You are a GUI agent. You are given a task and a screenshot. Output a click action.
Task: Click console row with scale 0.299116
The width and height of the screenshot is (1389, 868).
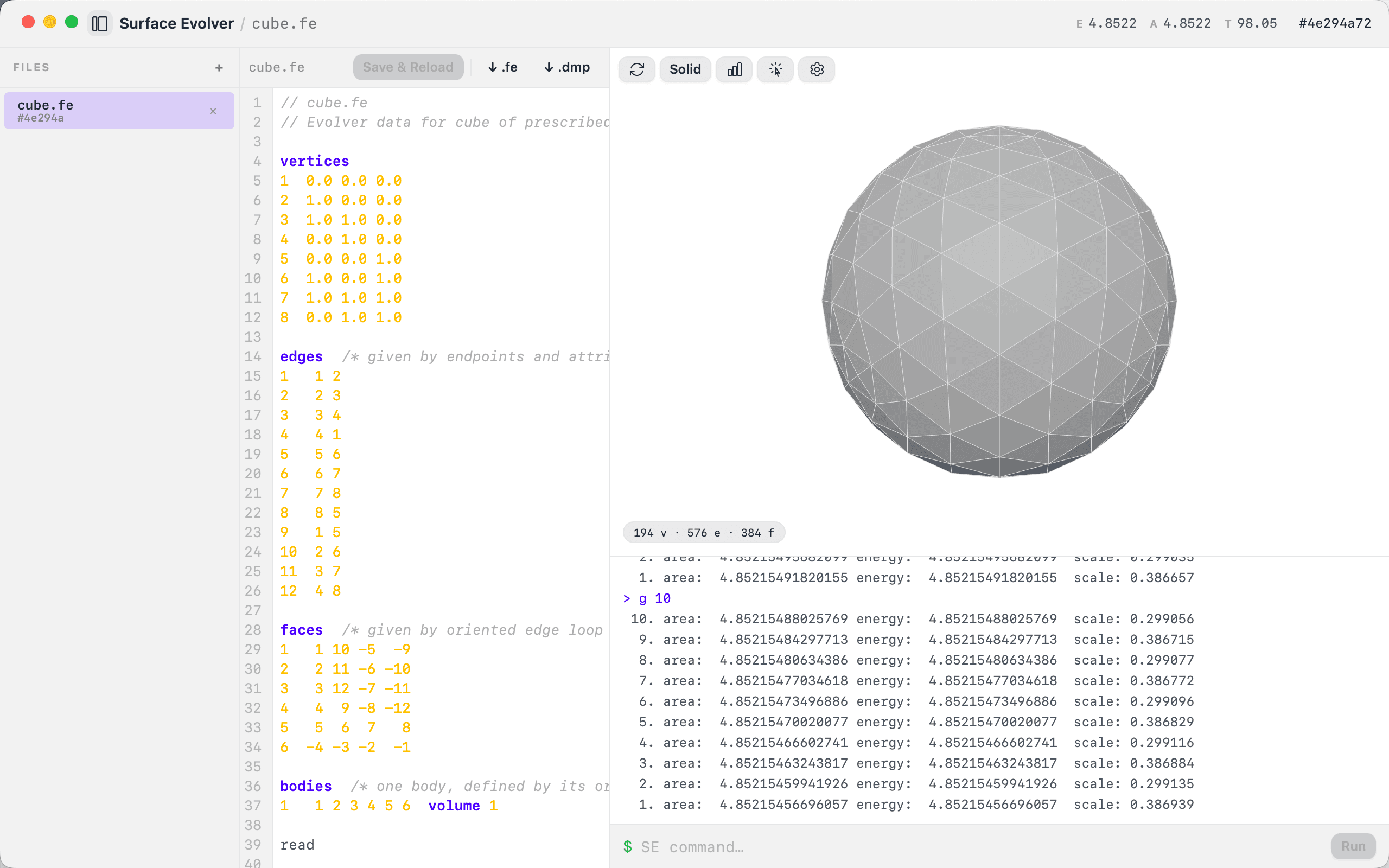click(x=916, y=742)
